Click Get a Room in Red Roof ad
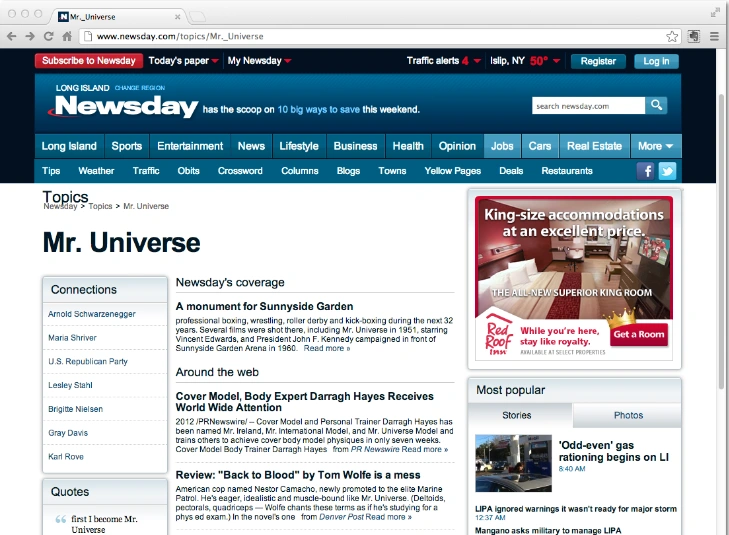This screenshot has height=535, width=729. pyautogui.click(x=639, y=334)
